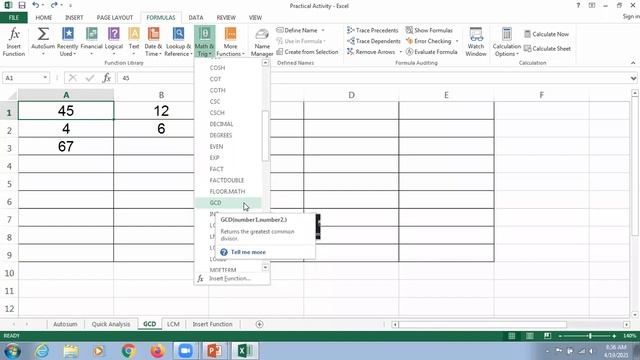Open the FILE tab

[13, 18]
